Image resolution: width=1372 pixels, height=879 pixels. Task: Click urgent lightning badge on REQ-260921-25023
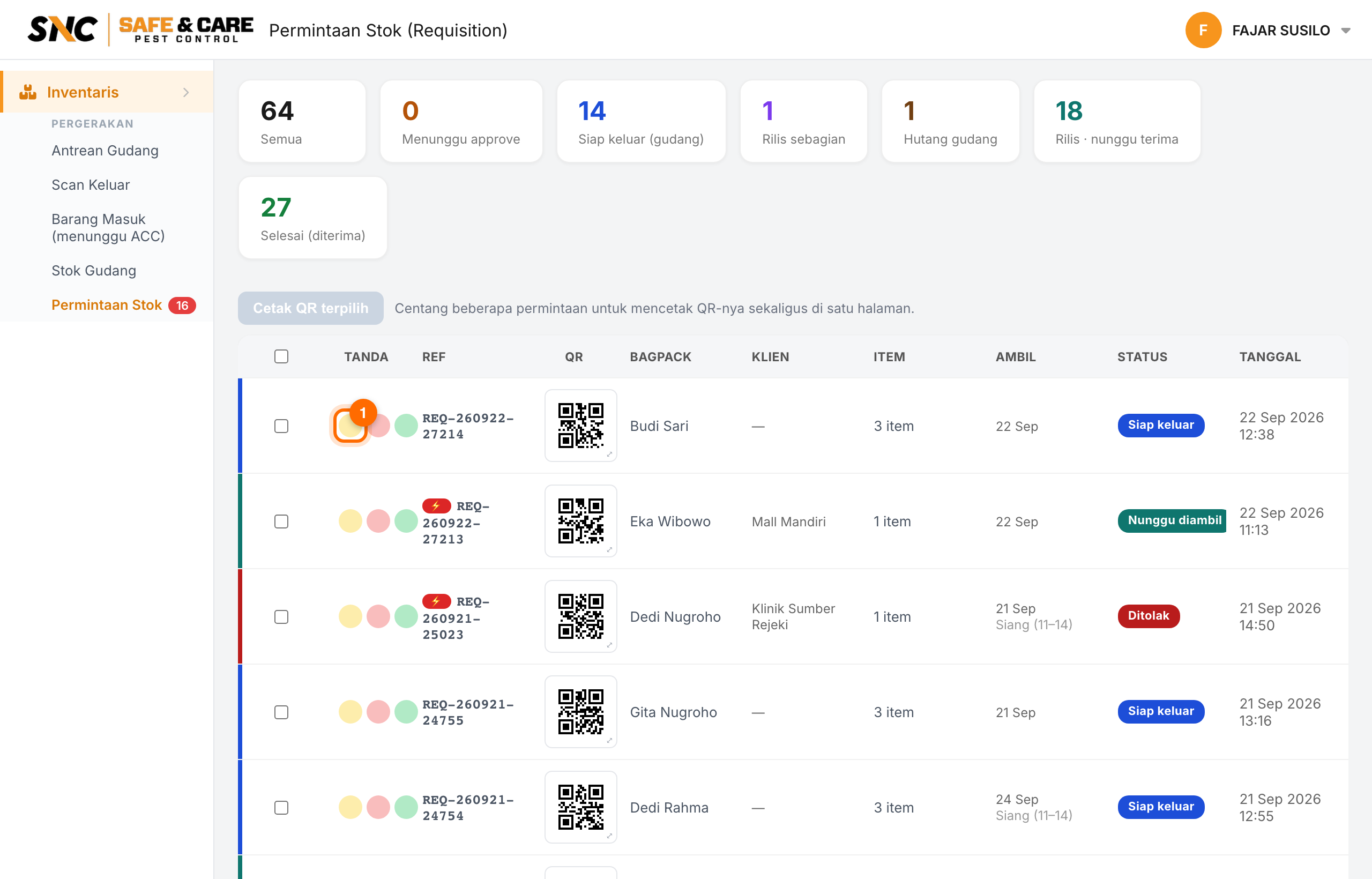tap(437, 601)
